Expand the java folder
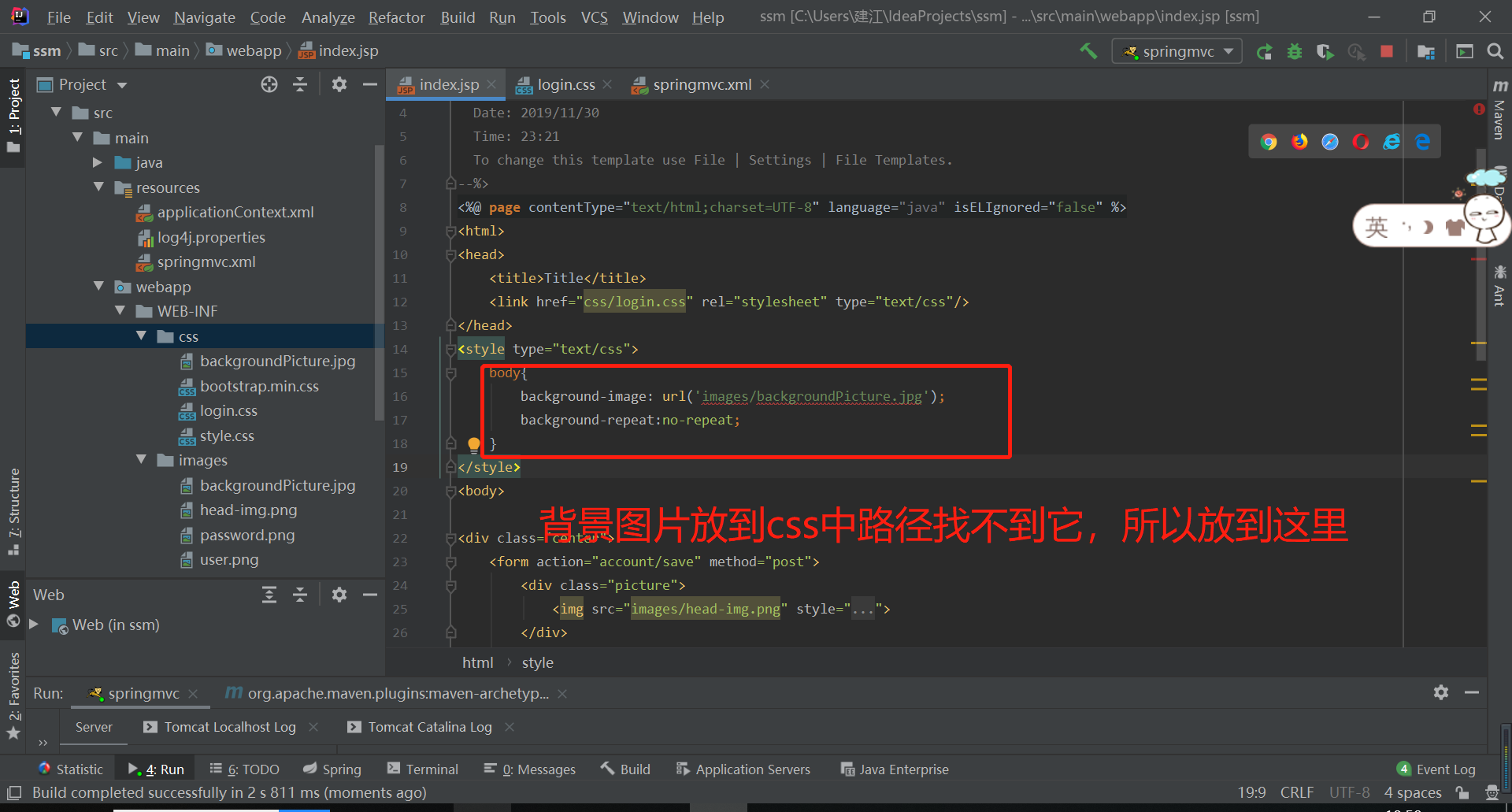1512x812 pixels. point(98,162)
